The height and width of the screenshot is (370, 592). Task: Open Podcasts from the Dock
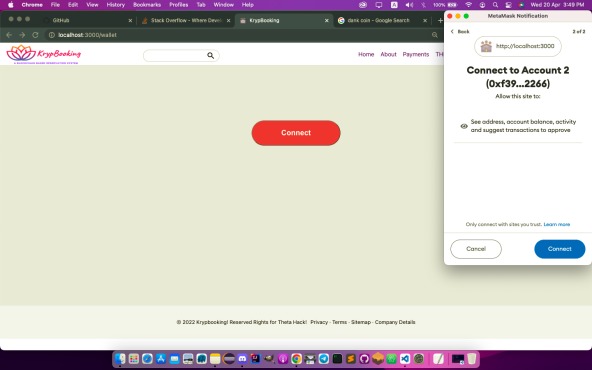point(283,358)
